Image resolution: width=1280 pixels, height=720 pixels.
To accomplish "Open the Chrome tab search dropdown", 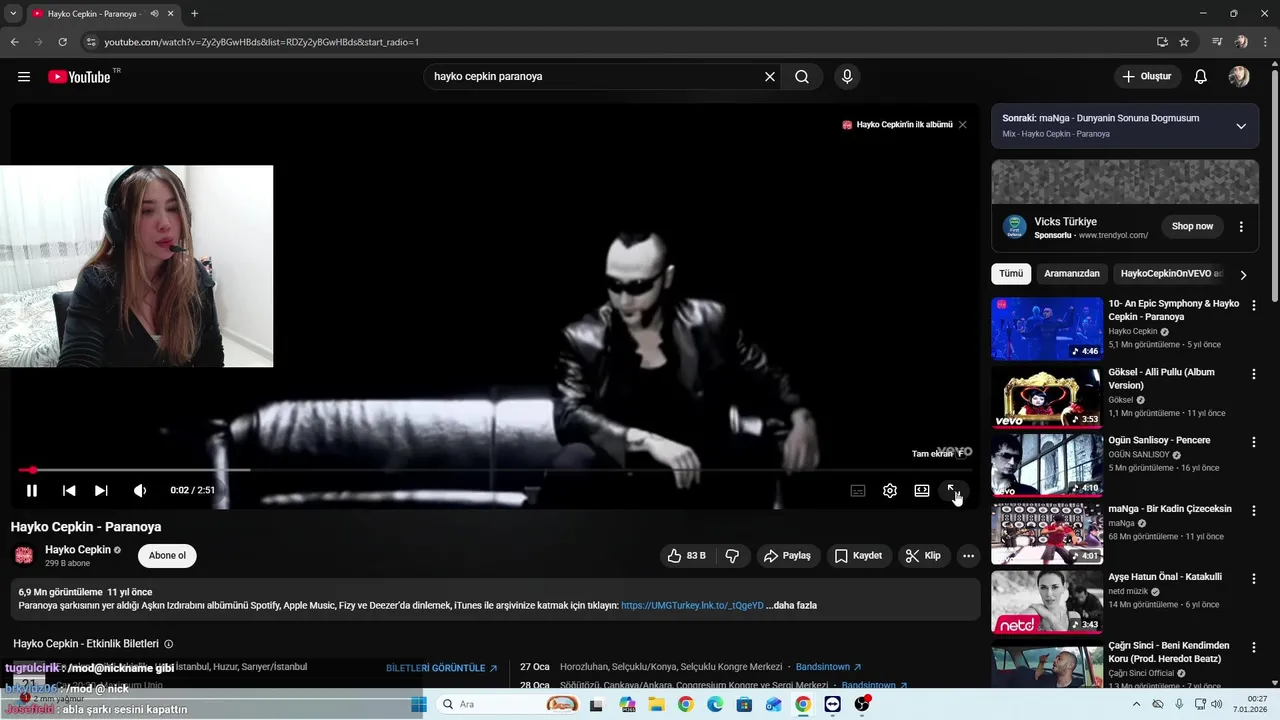I will pos(13,13).
